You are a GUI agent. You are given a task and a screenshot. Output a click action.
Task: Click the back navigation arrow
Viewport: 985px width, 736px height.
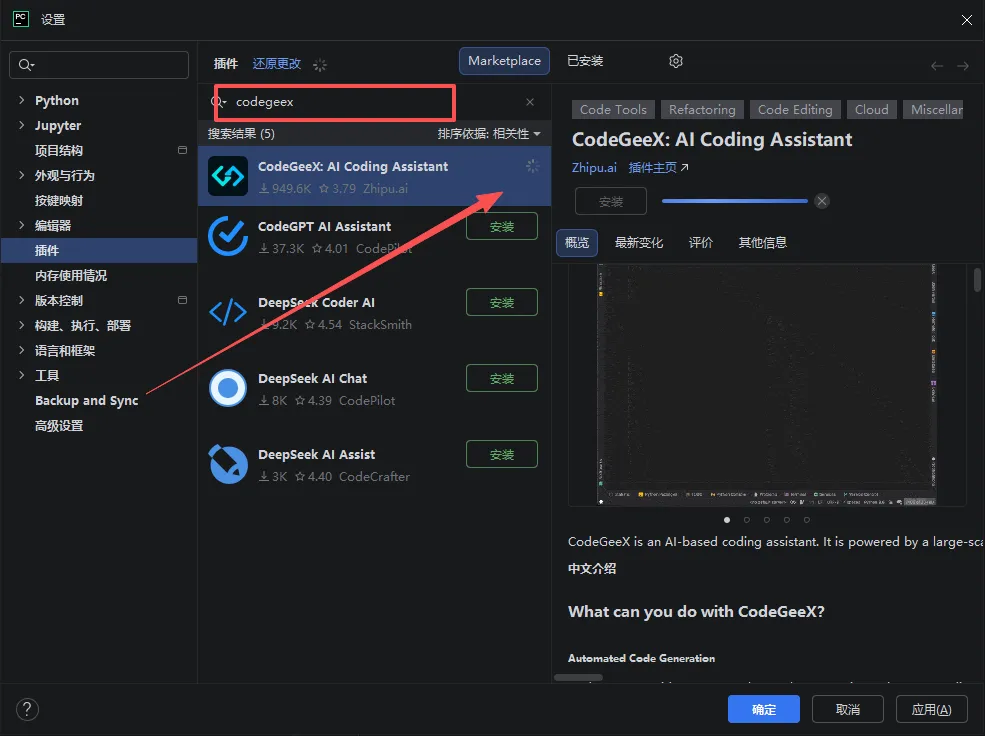(937, 66)
